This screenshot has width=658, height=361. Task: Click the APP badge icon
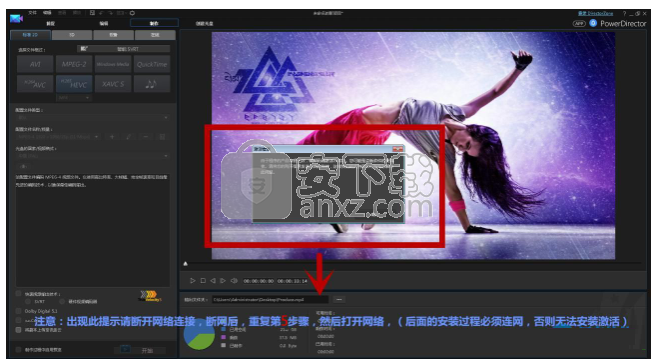pos(579,24)
